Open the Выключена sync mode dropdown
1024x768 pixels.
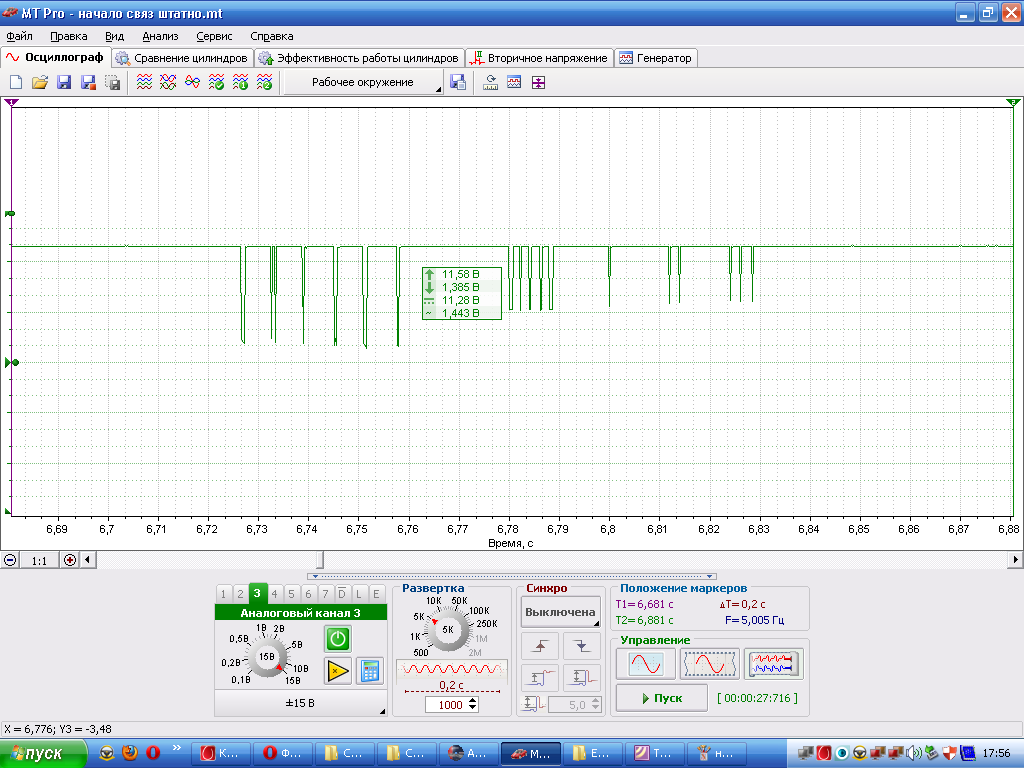click(x=560, y=612)
